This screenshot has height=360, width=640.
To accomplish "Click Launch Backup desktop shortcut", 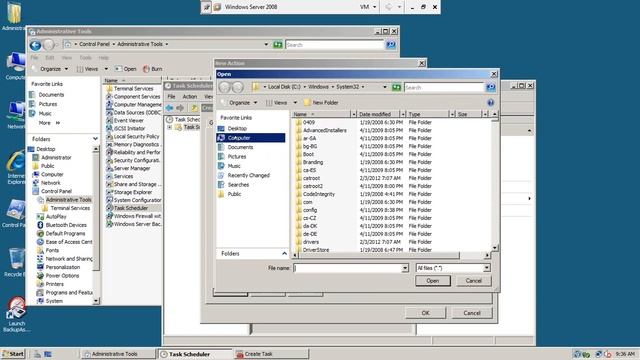I will [16, 314].
